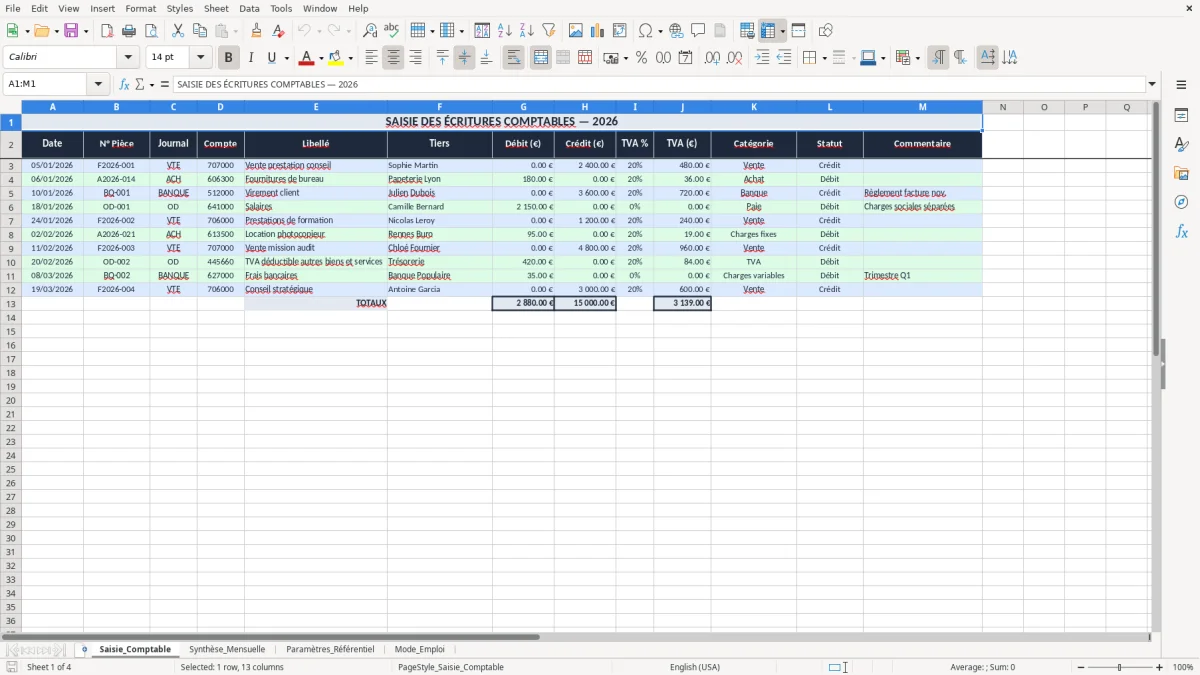The image size is (1200, 675).
Task: Expand the Name Box dropdown arrow
Action: click(x=98, y=84)
